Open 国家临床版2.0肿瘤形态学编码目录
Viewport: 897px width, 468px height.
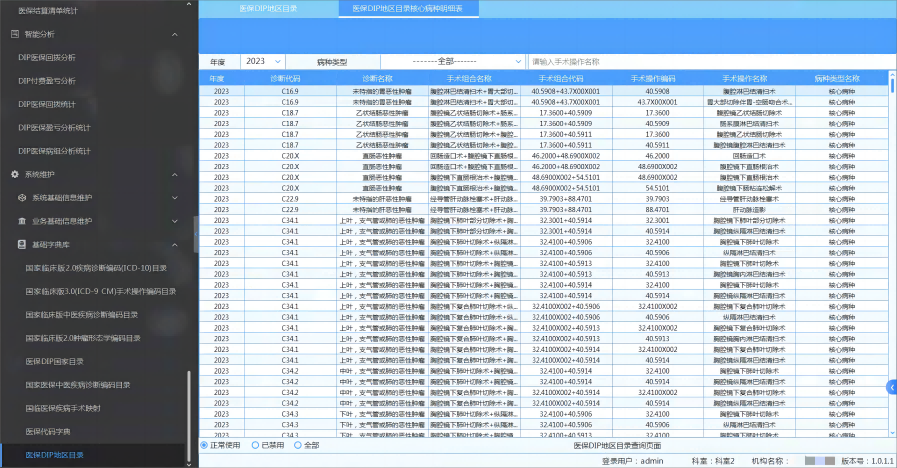coord(83,338)
